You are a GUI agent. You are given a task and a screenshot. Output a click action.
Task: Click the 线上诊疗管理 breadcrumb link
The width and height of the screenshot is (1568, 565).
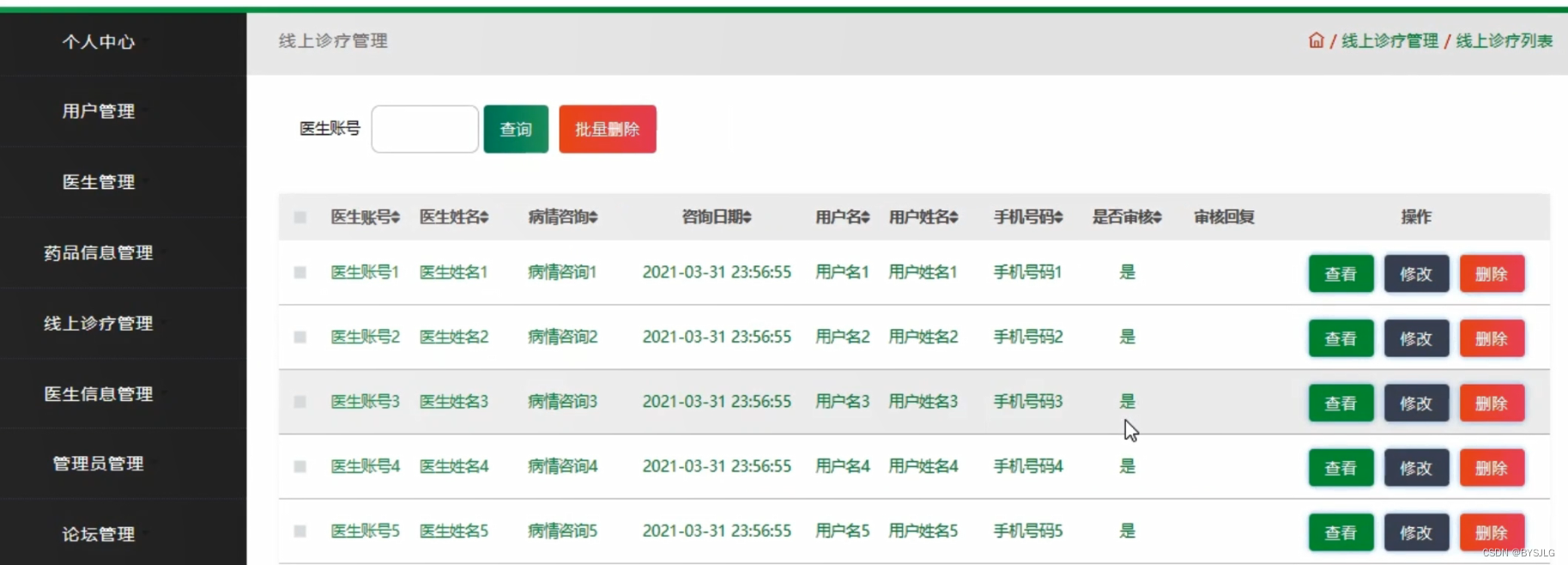1389,40
